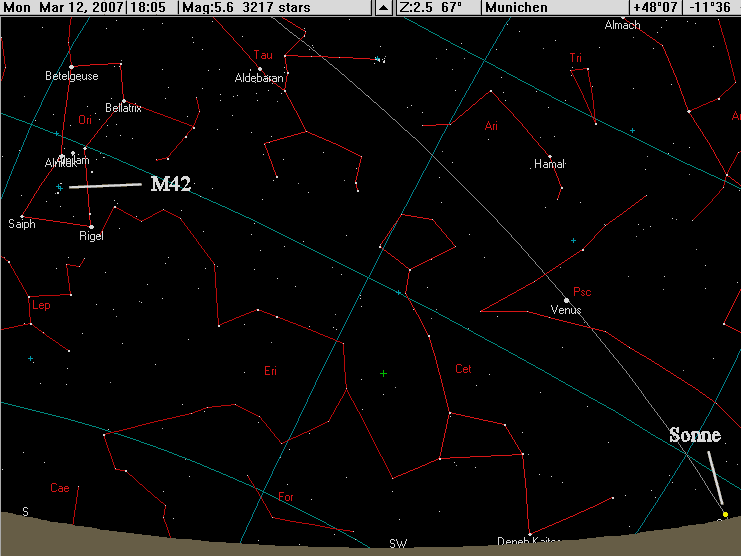Open the magnitude and star count field
Viewport: 741px width, 556px height.
click(247, 8)
